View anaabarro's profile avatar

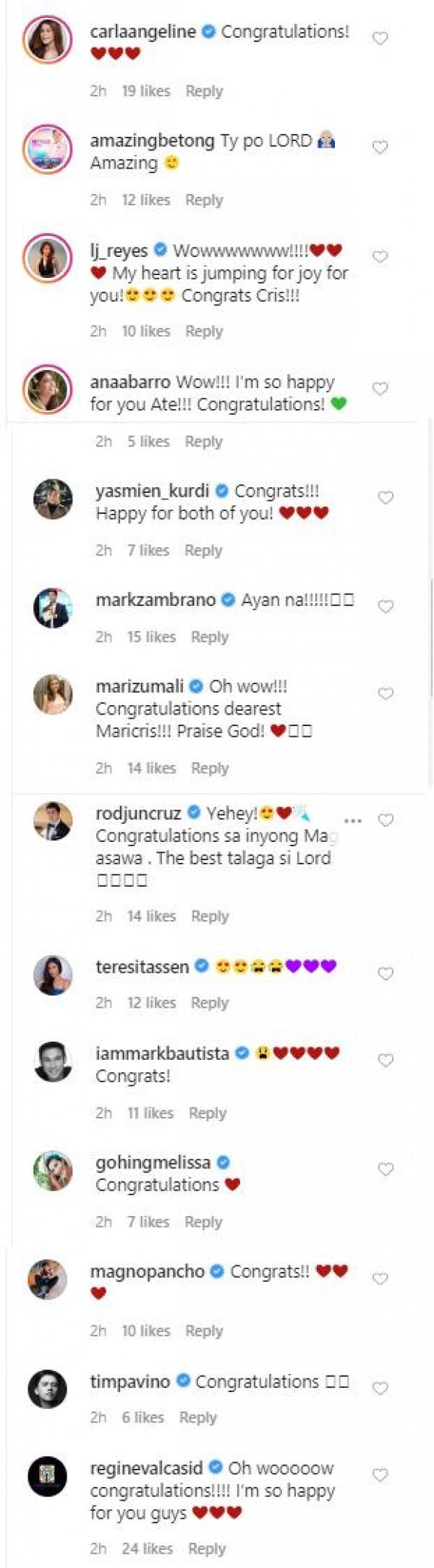point(48,389)
